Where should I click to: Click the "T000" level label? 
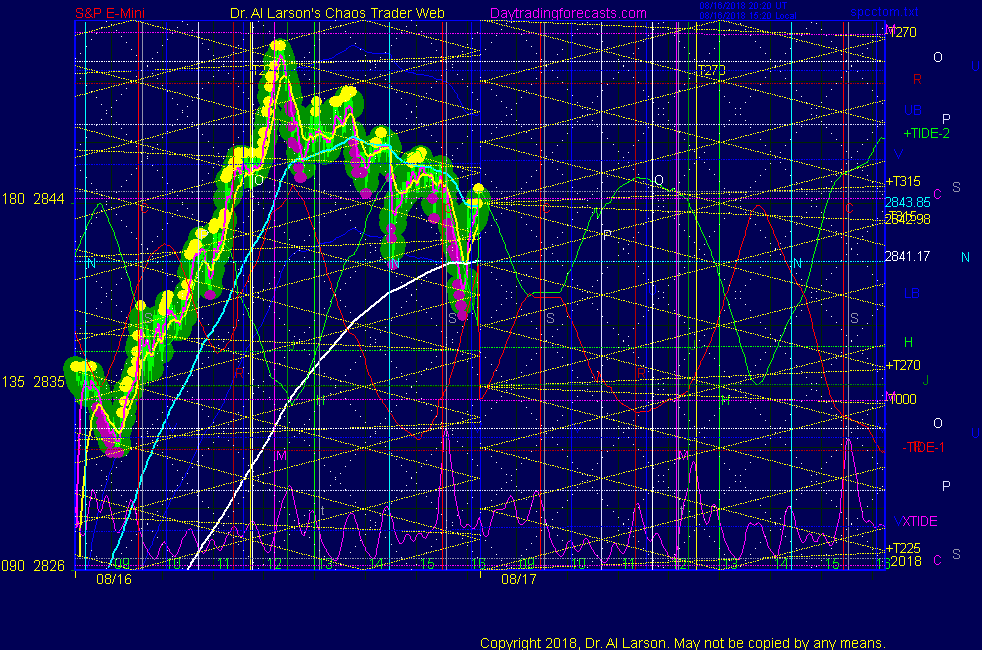coord(902,399)
